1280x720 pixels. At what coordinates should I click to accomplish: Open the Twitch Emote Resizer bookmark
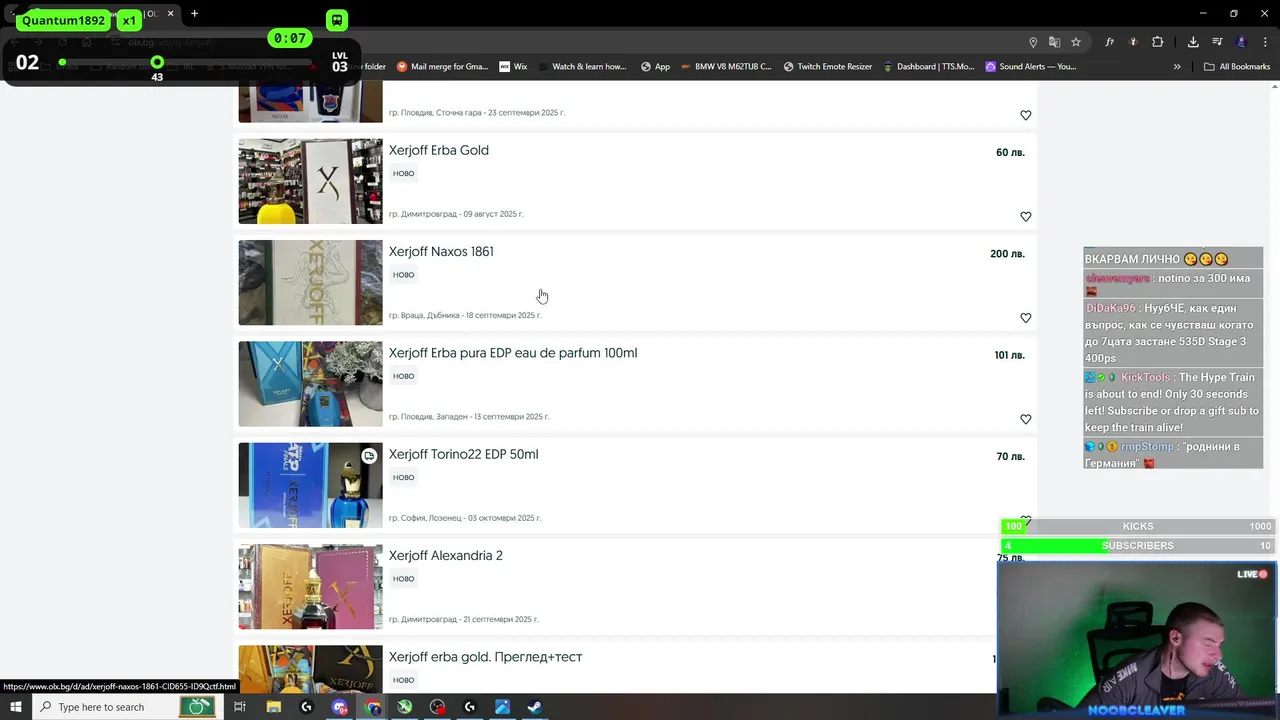828,67
